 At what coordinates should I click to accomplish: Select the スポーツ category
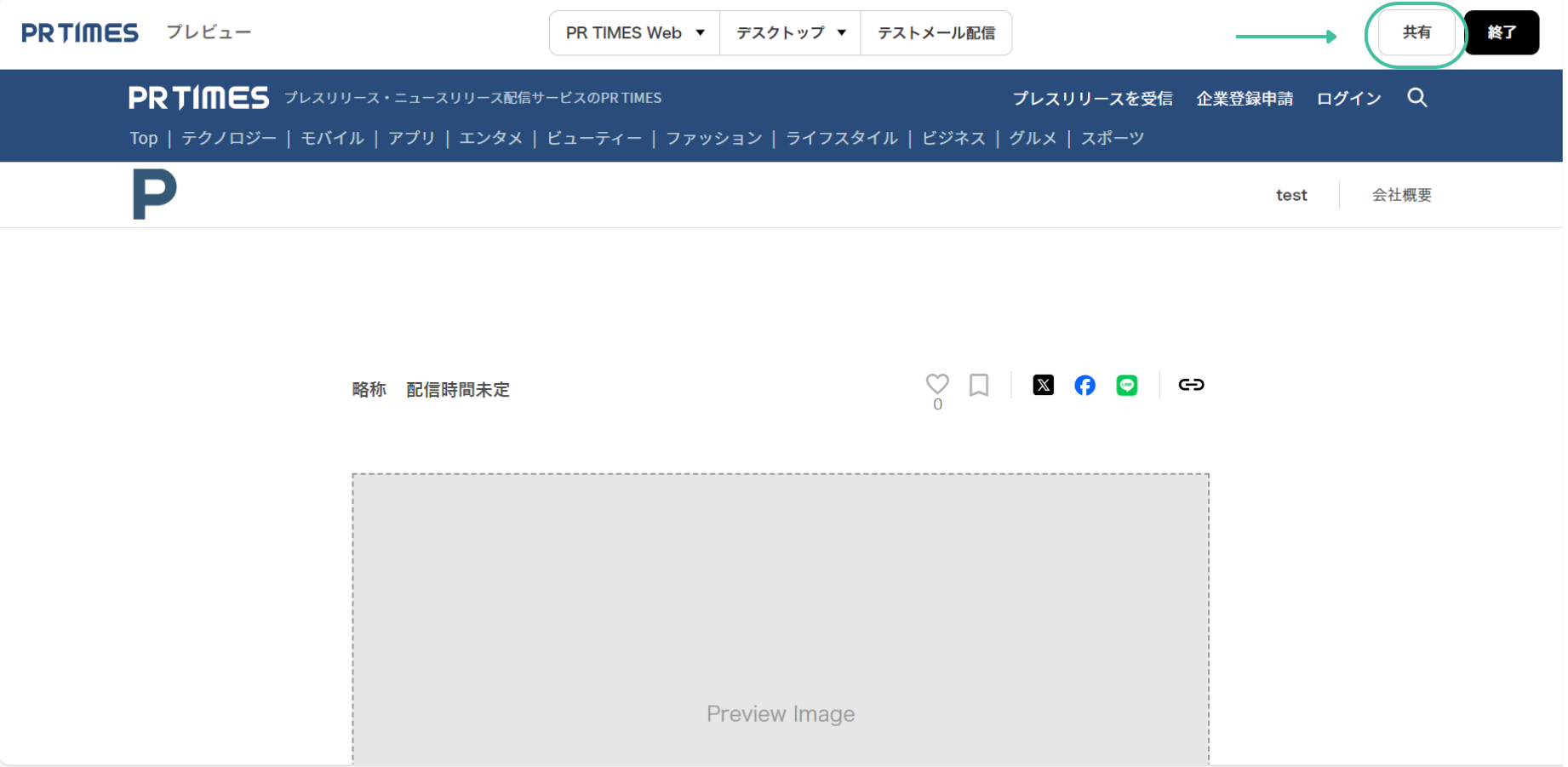tap(1112, 138)
